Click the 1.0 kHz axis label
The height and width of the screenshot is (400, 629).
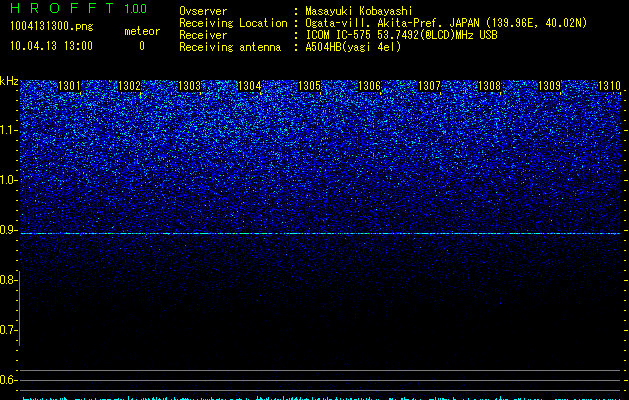click(x=8, y=180)
